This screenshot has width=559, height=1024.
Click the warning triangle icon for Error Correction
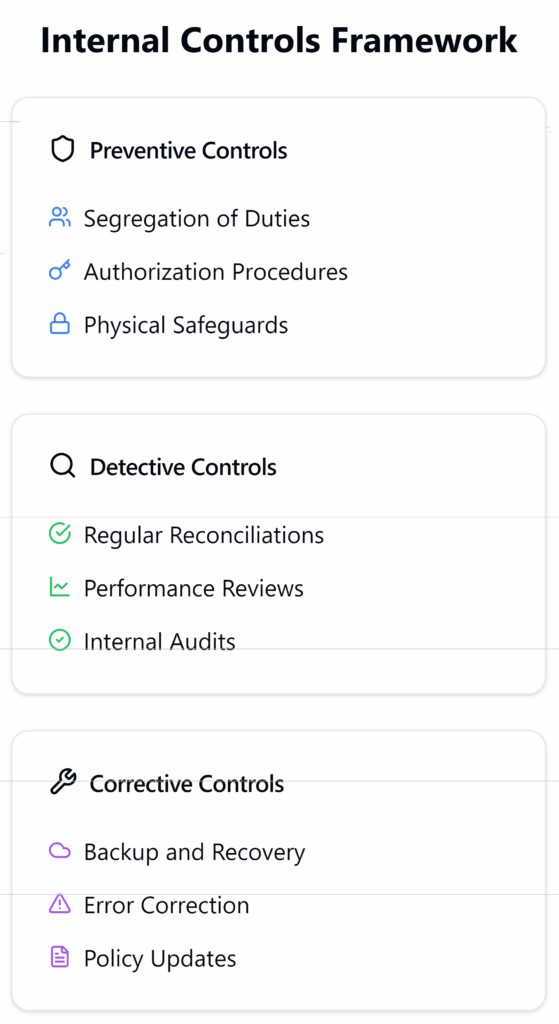click(x=59, y=904)
